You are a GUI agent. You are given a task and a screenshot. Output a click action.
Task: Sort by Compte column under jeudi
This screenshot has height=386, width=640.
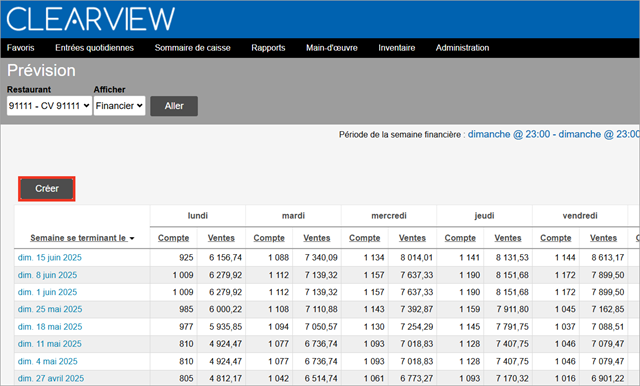click(x=460, y=238)
